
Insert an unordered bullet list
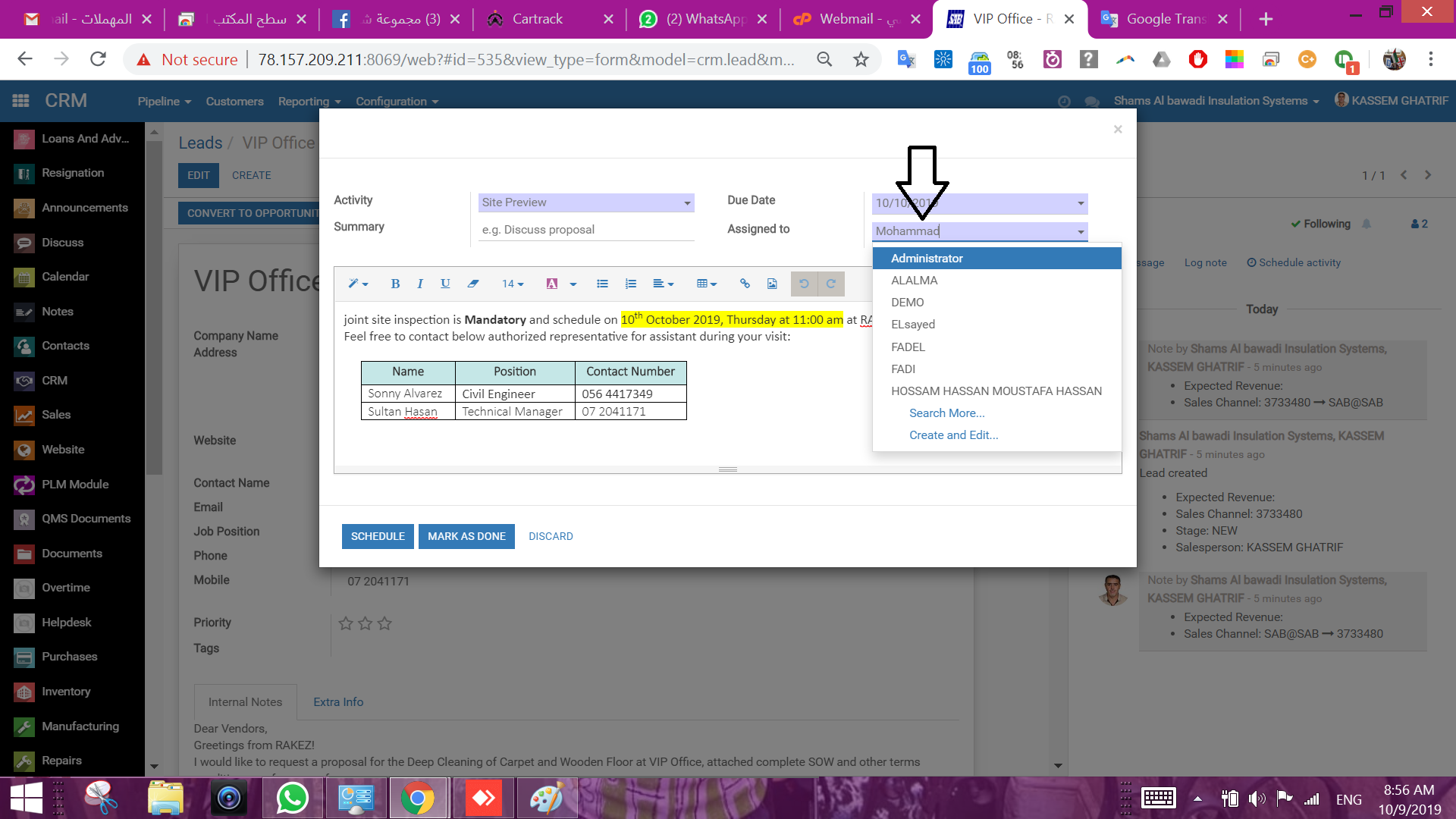(602, 284)
